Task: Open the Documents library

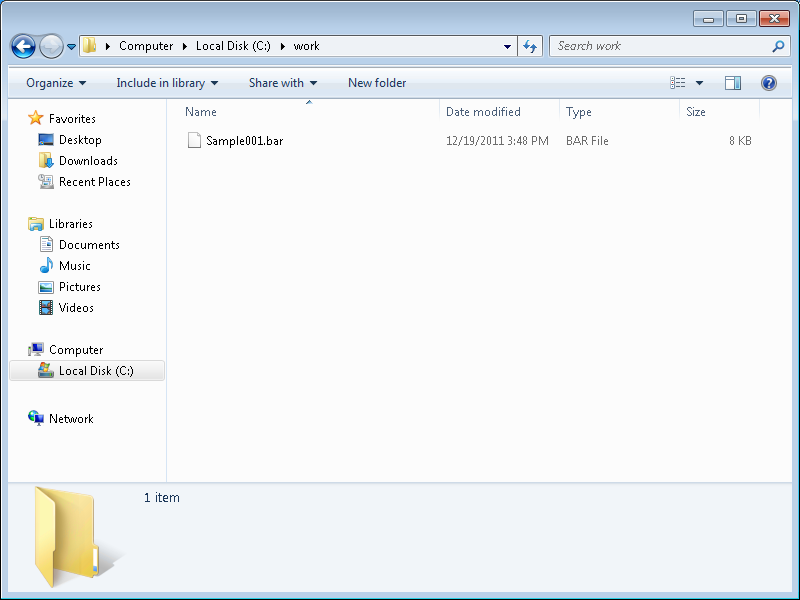Action: pos(89,245)
